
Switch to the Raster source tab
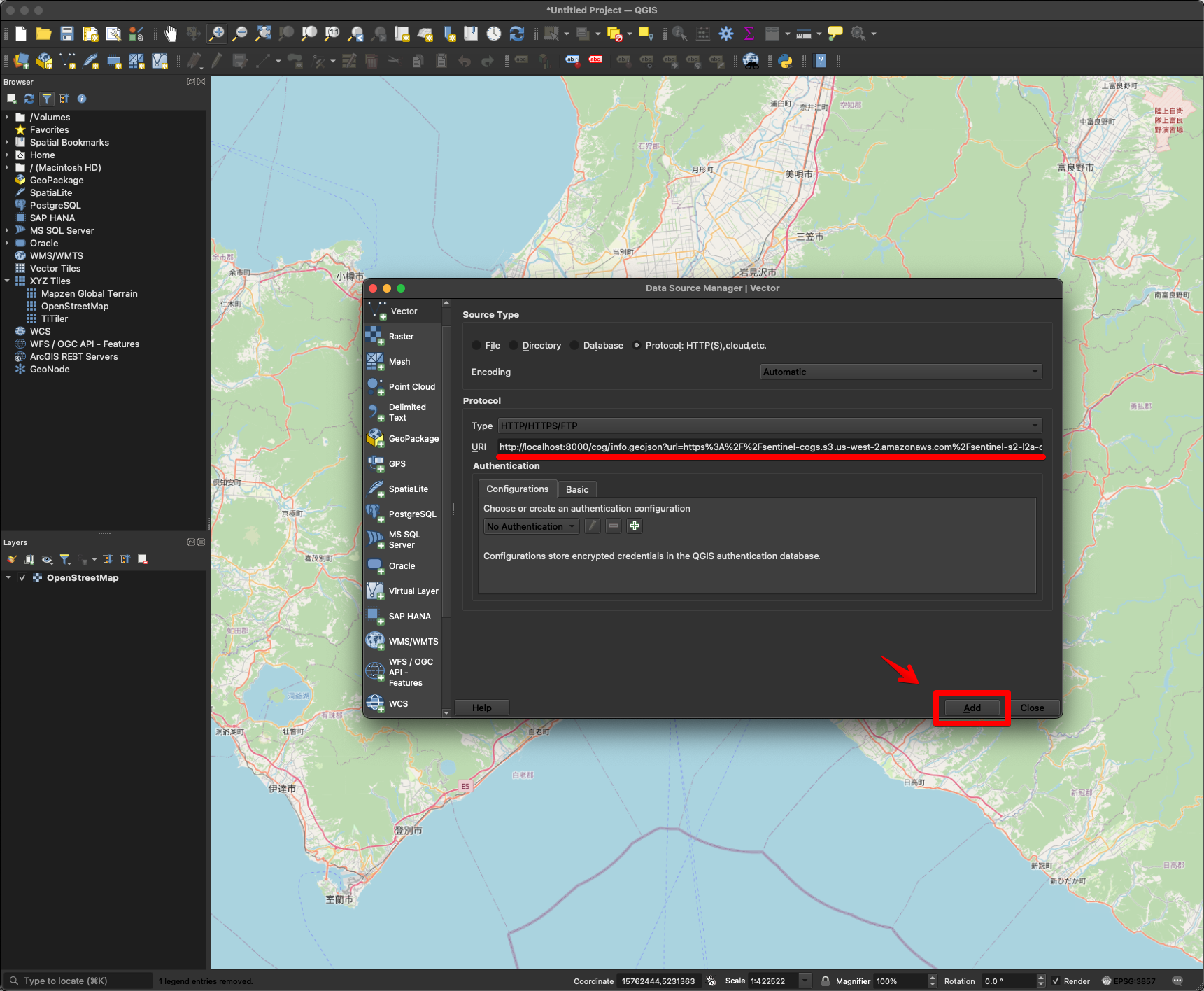403,337
